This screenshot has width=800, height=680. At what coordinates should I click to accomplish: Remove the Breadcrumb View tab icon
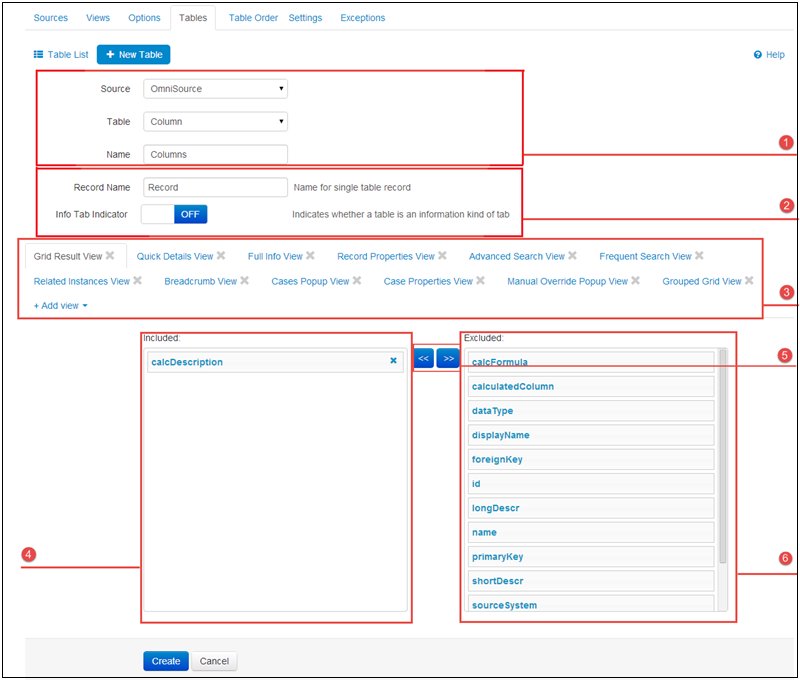point(245,281)
